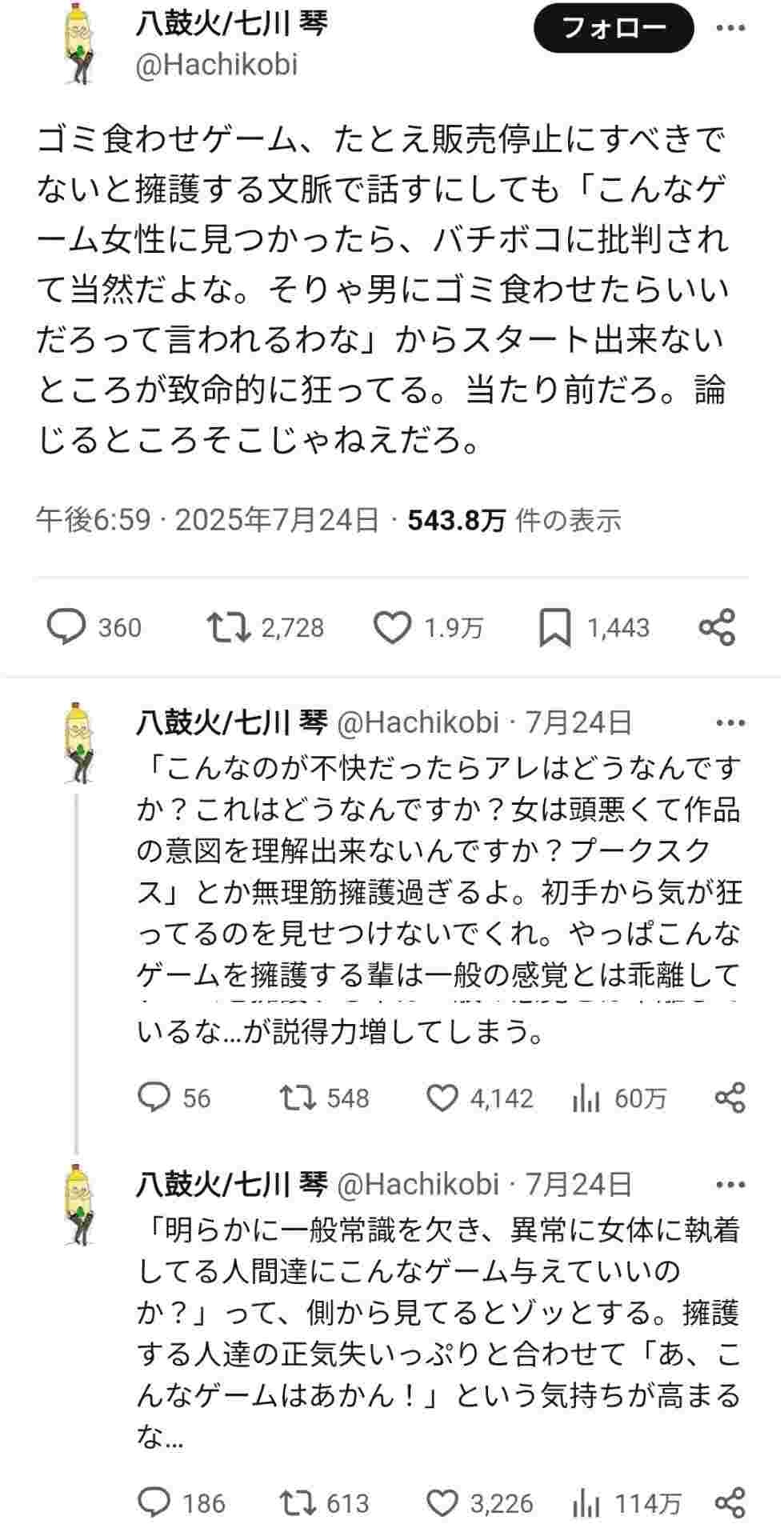Open more options on second reply

point(730,1184)
